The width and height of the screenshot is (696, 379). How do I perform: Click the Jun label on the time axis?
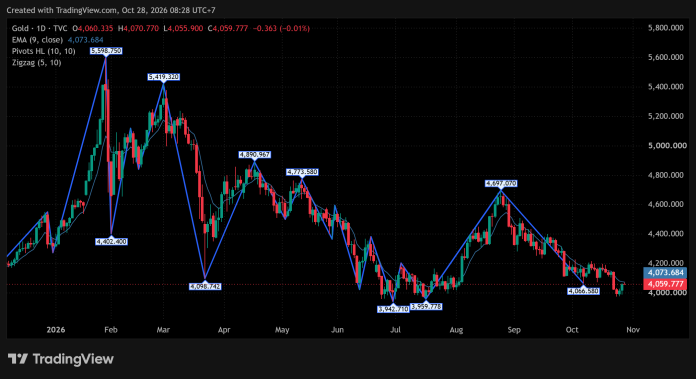[337, 330]
